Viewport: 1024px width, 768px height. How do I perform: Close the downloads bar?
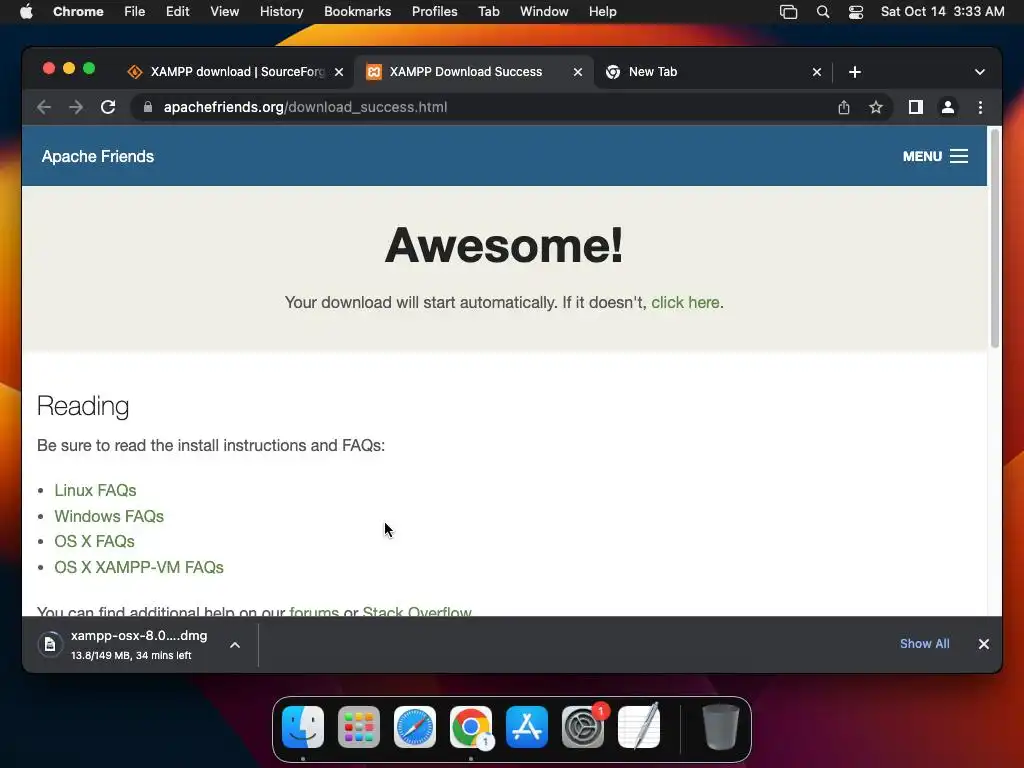984,644
